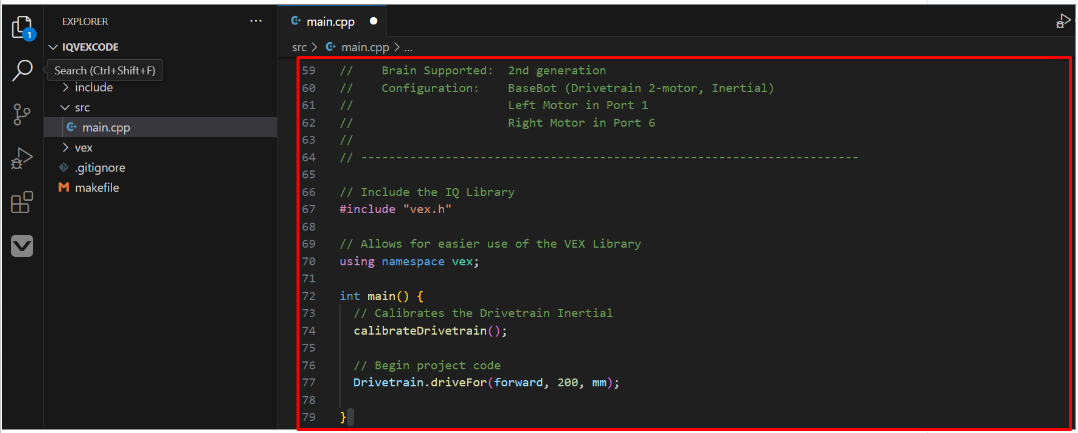Open the makefile in Explorer
Image resolution: width=1078 pixels, height=433 pixels.
click(x=96, y=187)
